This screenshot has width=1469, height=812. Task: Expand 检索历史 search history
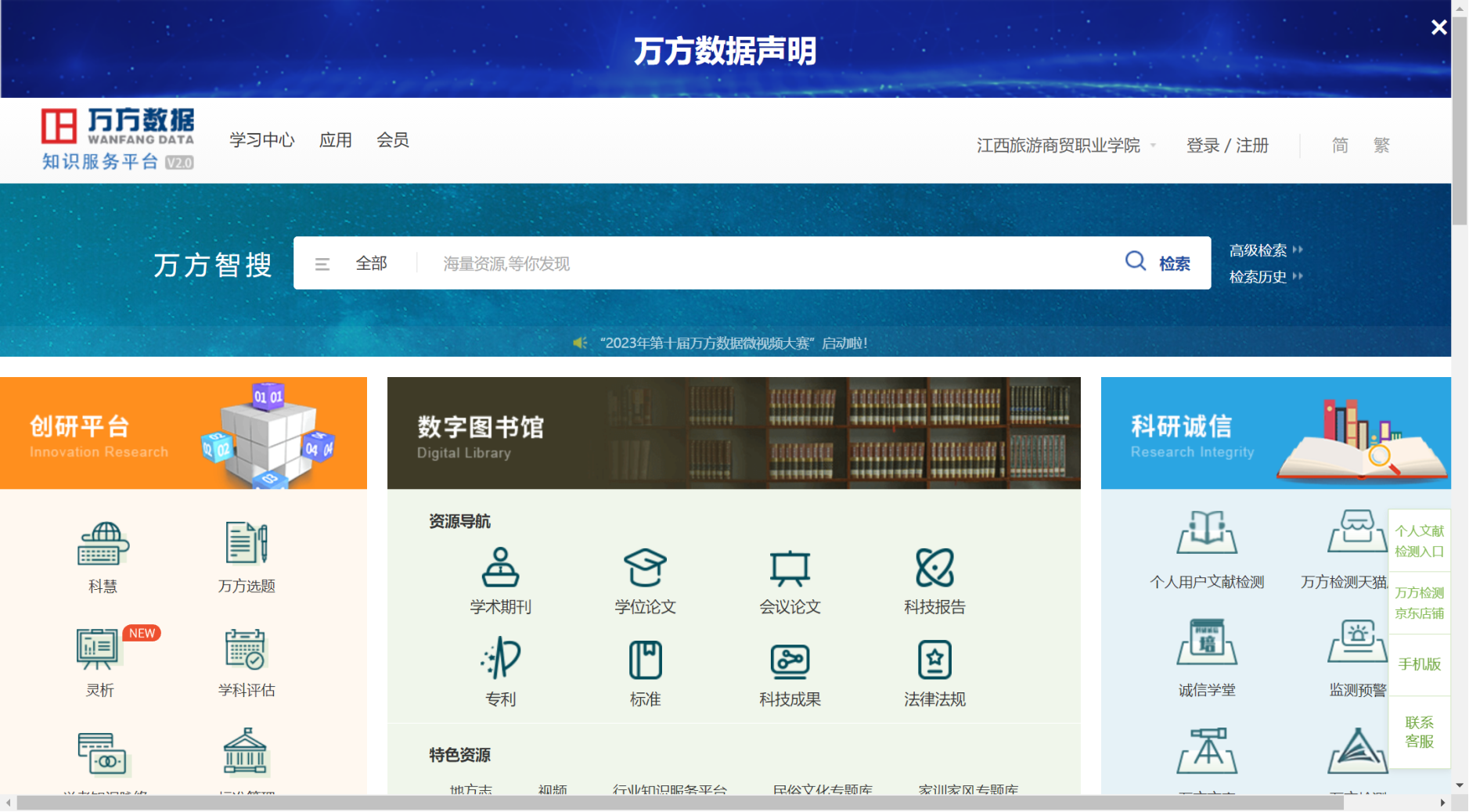tap(1266, 277)
